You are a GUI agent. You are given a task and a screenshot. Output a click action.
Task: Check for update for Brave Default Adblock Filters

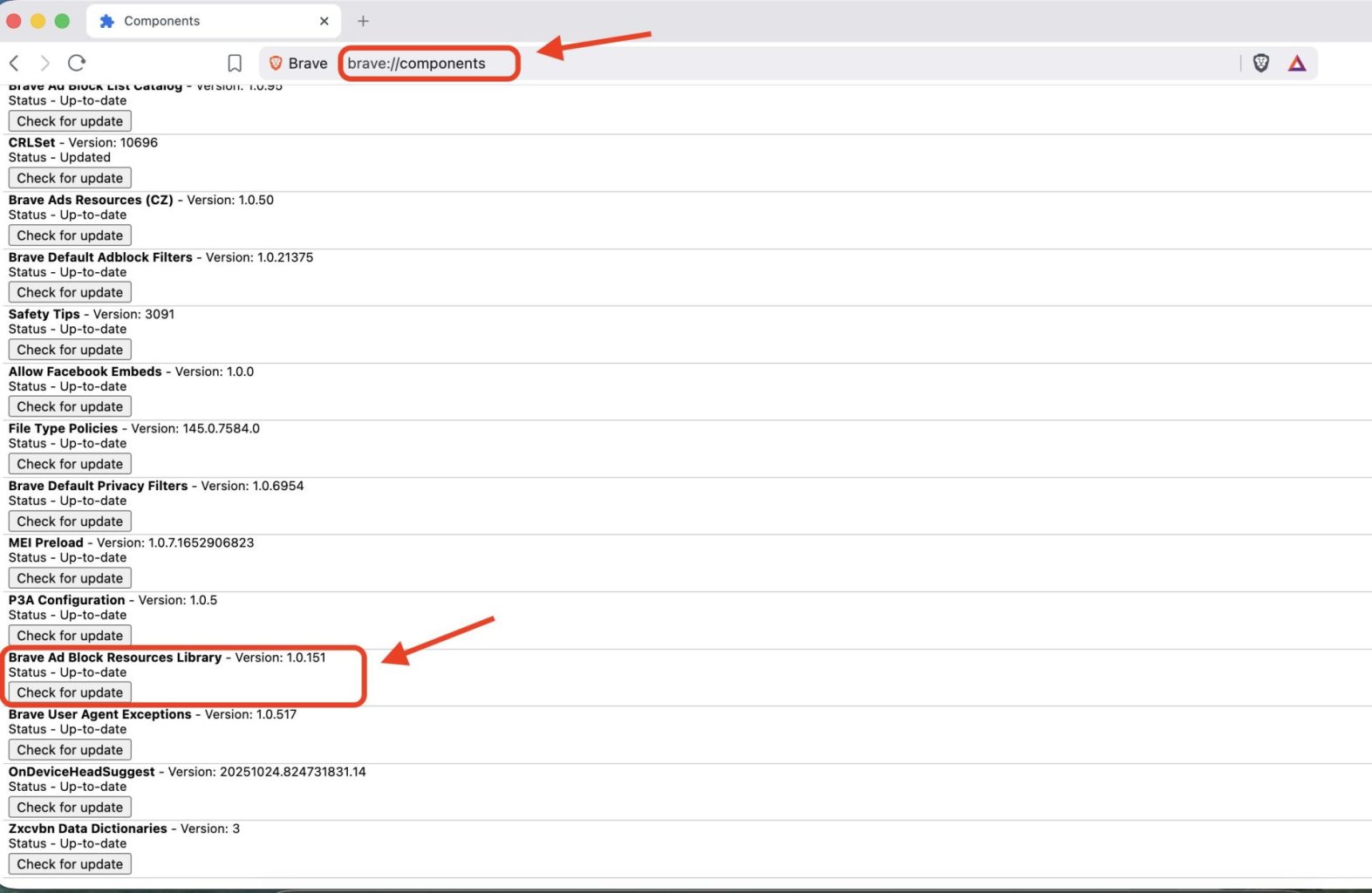coord(70,292)
